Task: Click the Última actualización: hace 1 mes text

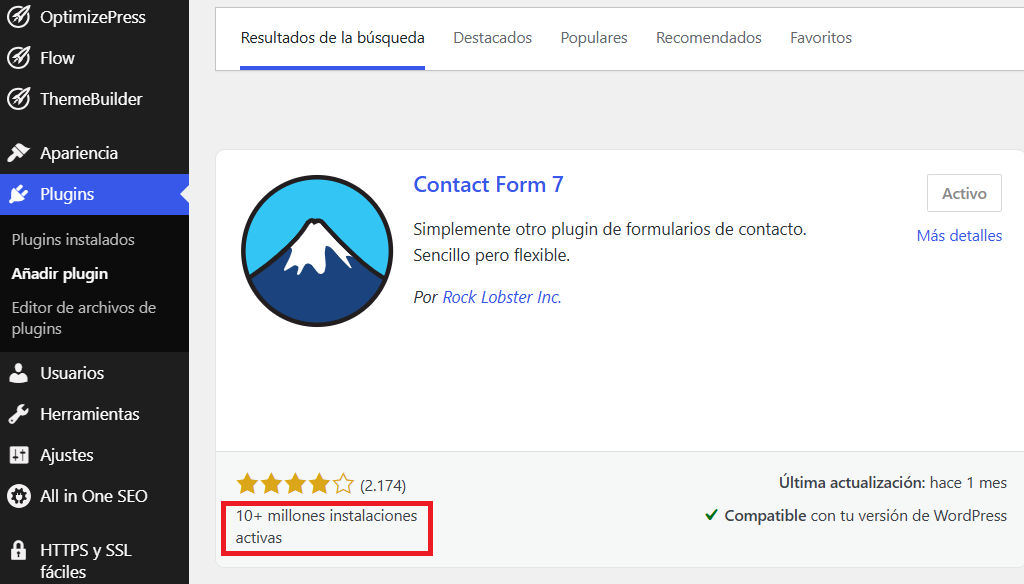Action: [893, 483]
